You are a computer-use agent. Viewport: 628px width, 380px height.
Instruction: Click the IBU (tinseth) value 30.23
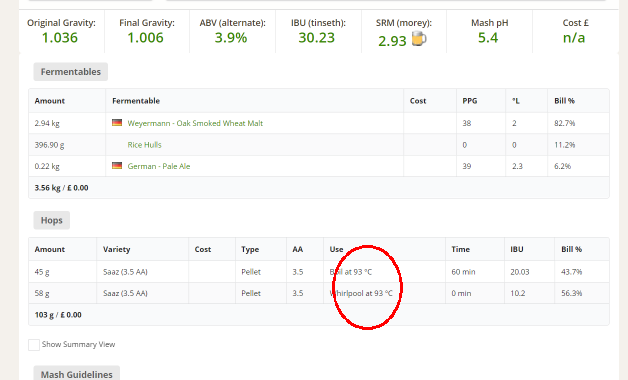(x=316, y=38)
